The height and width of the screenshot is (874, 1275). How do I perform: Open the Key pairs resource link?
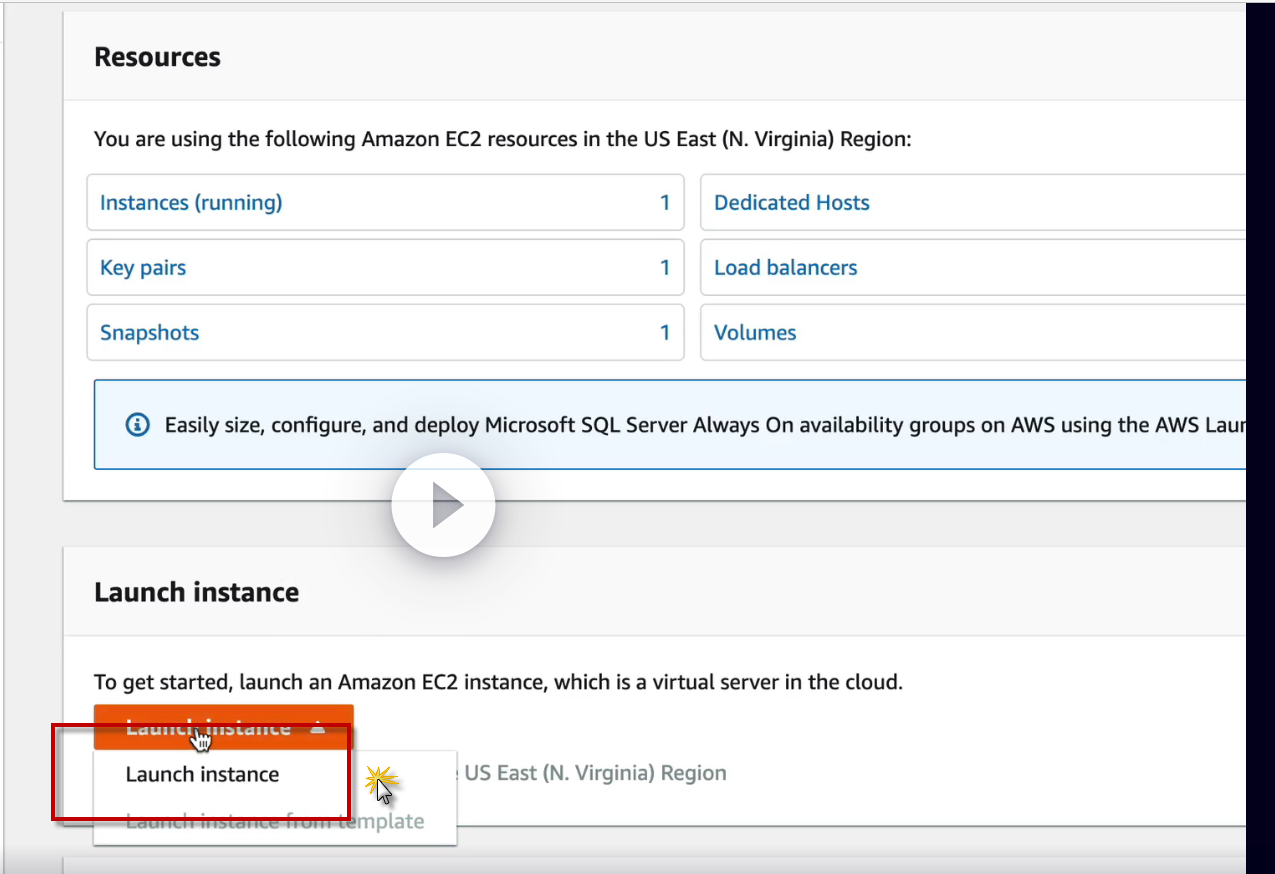pos(143,268)
